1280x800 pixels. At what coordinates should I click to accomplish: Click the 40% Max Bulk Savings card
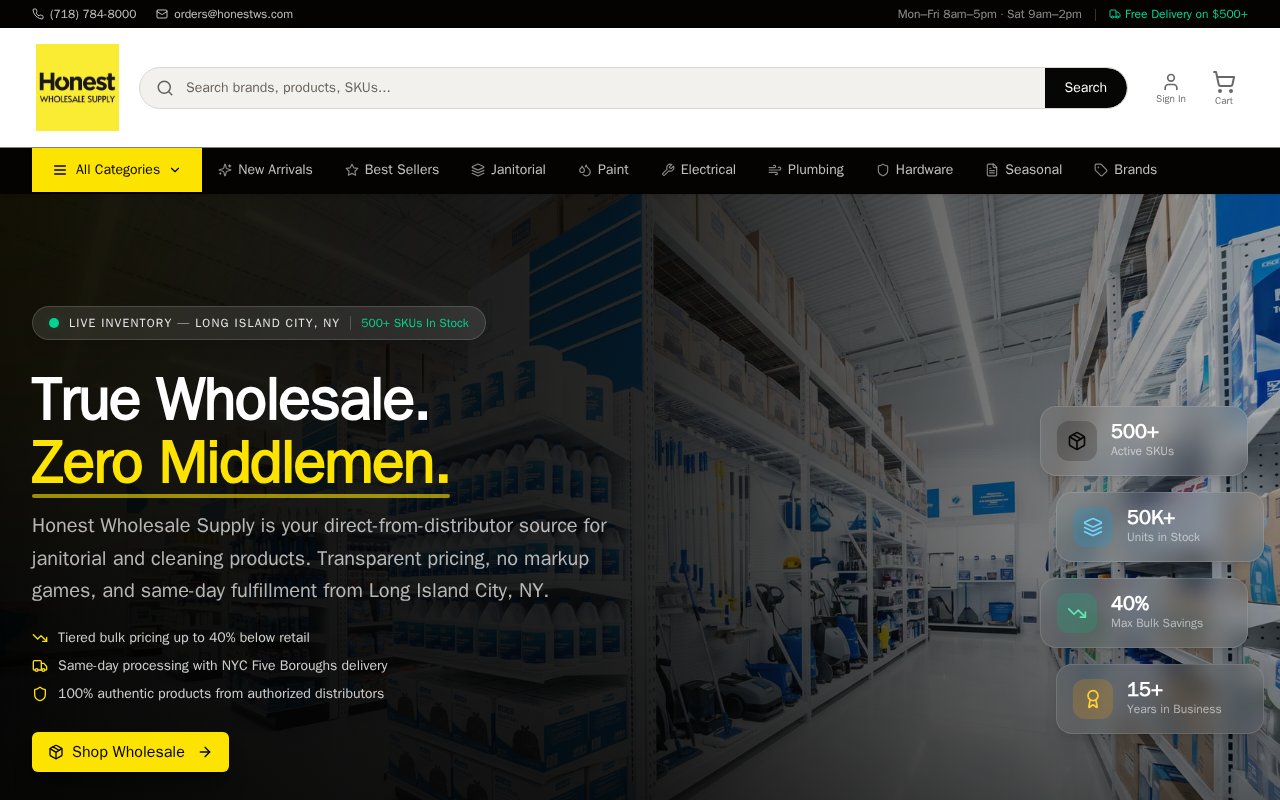pos(1143,613)
